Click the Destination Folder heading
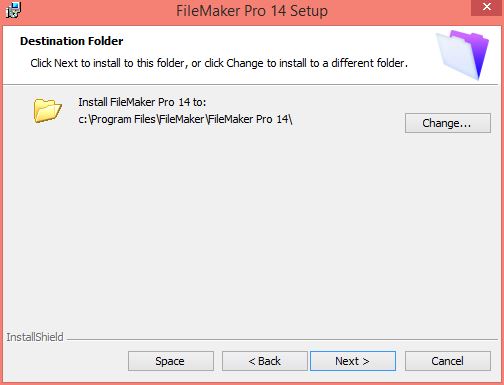 coord(72,41)
